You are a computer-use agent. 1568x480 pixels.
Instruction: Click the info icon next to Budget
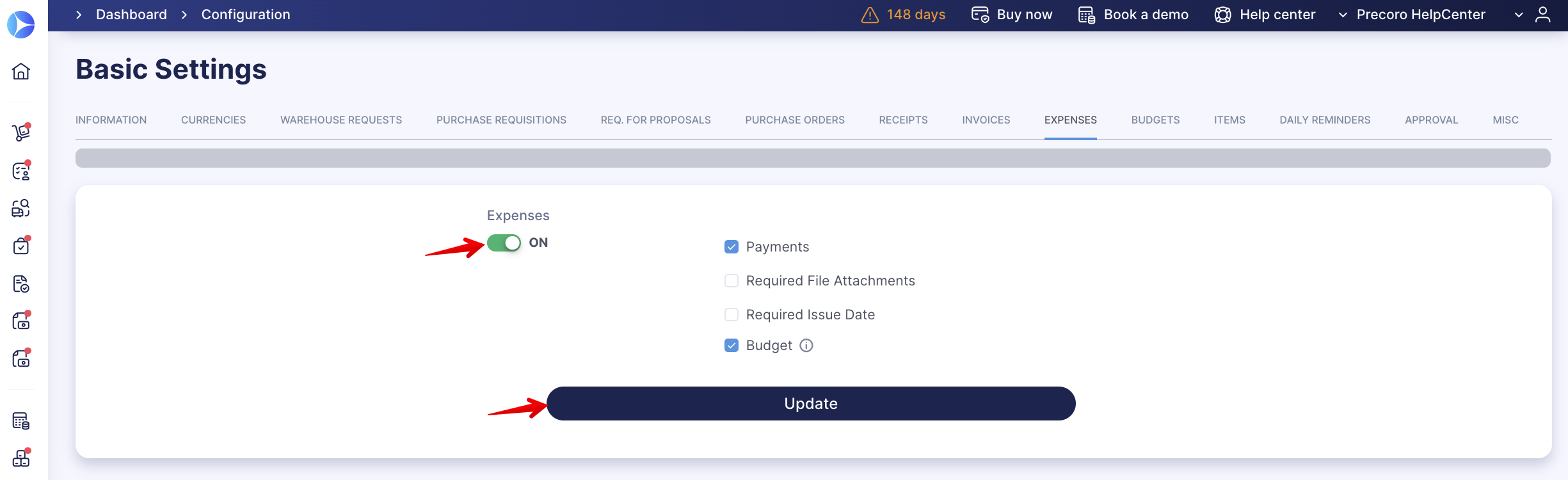(806, 346)
